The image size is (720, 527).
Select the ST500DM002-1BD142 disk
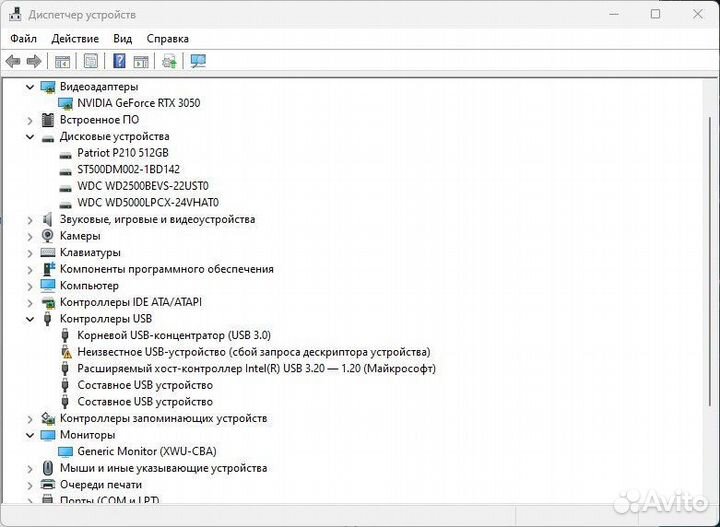129,169
